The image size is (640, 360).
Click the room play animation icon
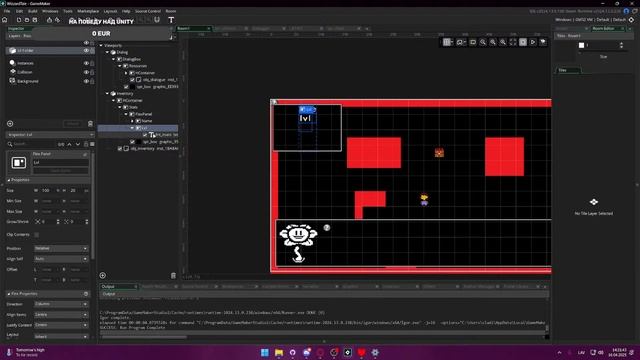[533, 42]
